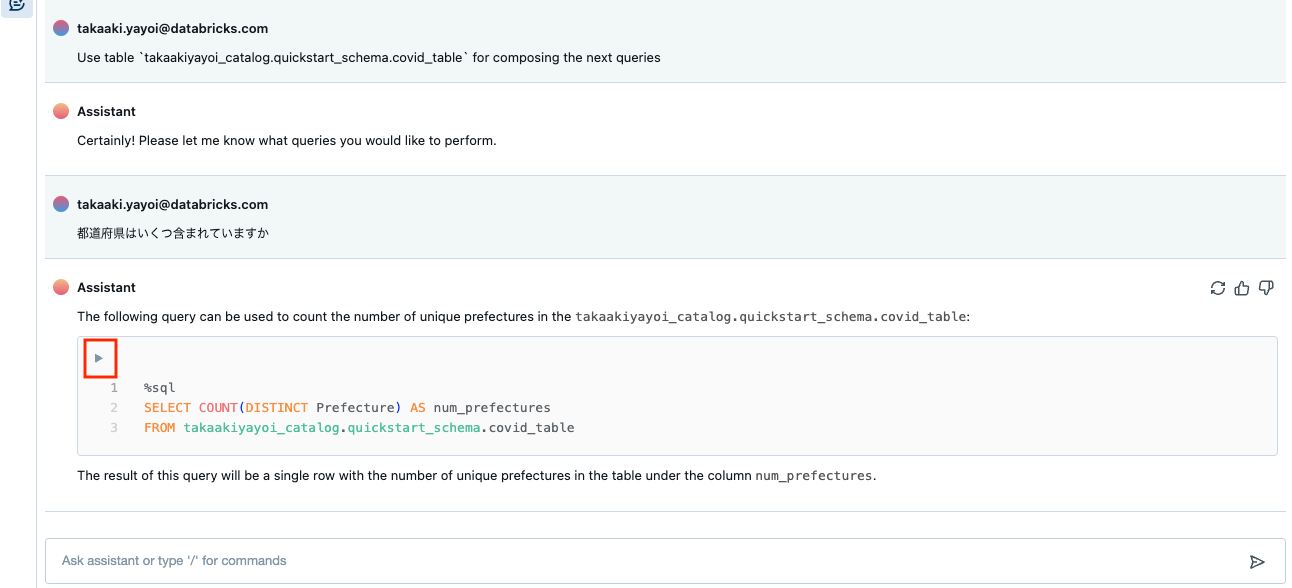Click the 'Use table' instruction message text
Viewport: 1292px width, 588px height.
point(368,58)
